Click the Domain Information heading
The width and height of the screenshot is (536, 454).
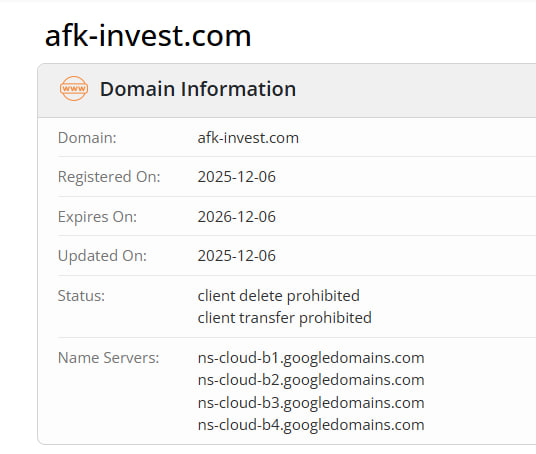click(x=198, y=89)
